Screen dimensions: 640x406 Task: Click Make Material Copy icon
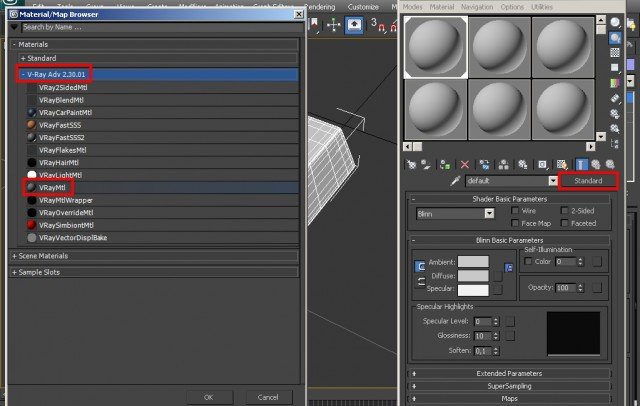[484, 164]
